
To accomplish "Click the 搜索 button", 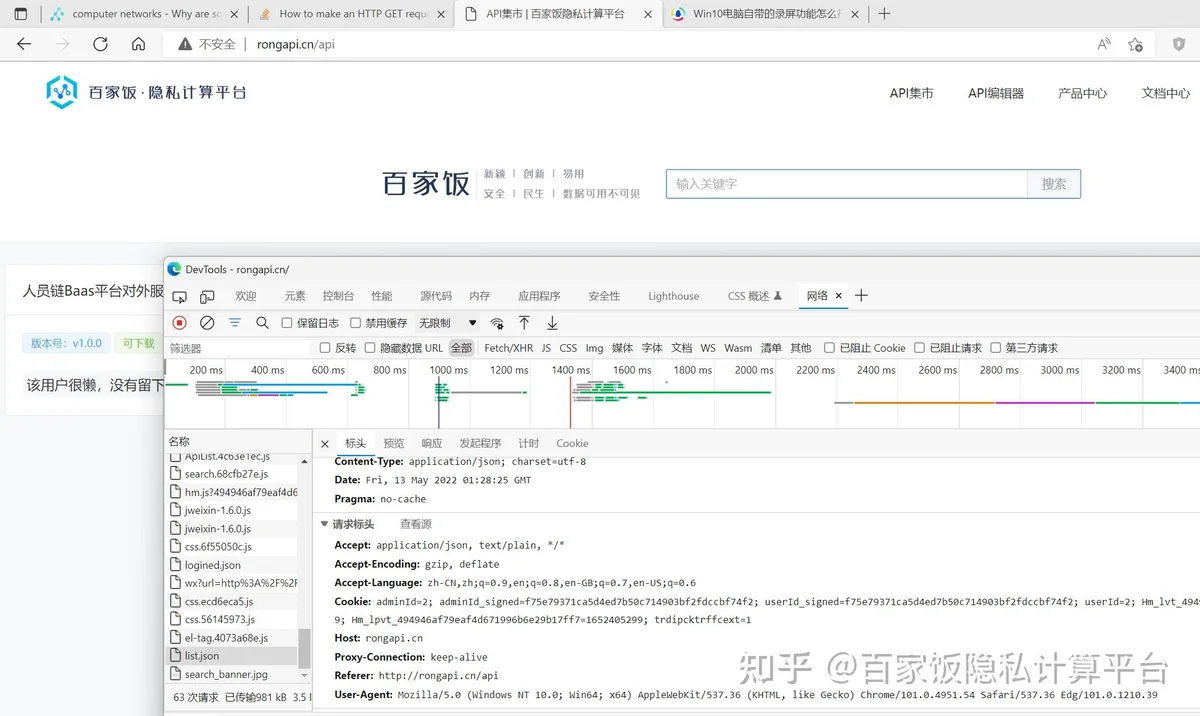I will pos(1054,184).
